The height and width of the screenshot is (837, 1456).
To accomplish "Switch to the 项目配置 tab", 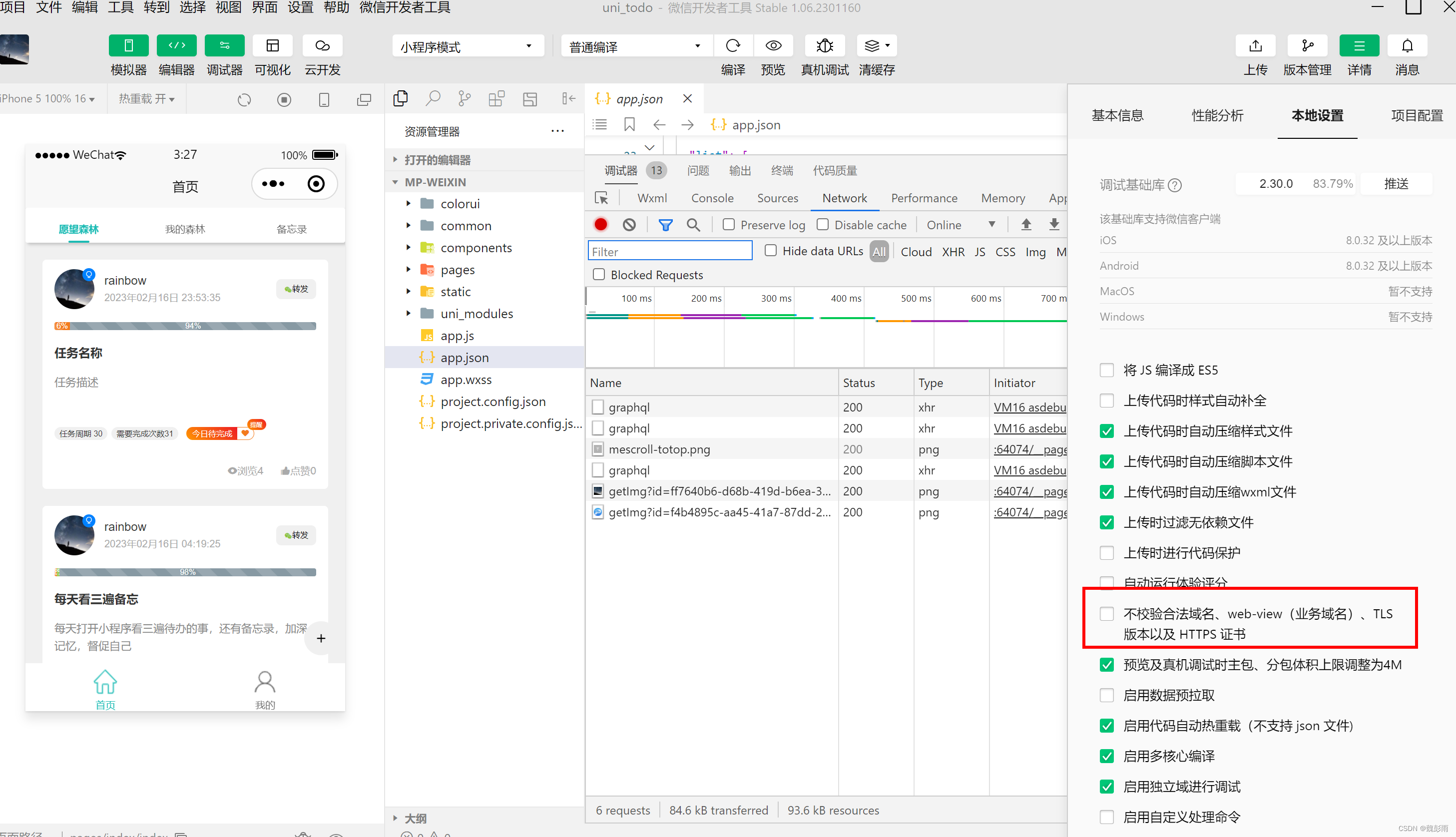I will click(x=1417, y=115).
